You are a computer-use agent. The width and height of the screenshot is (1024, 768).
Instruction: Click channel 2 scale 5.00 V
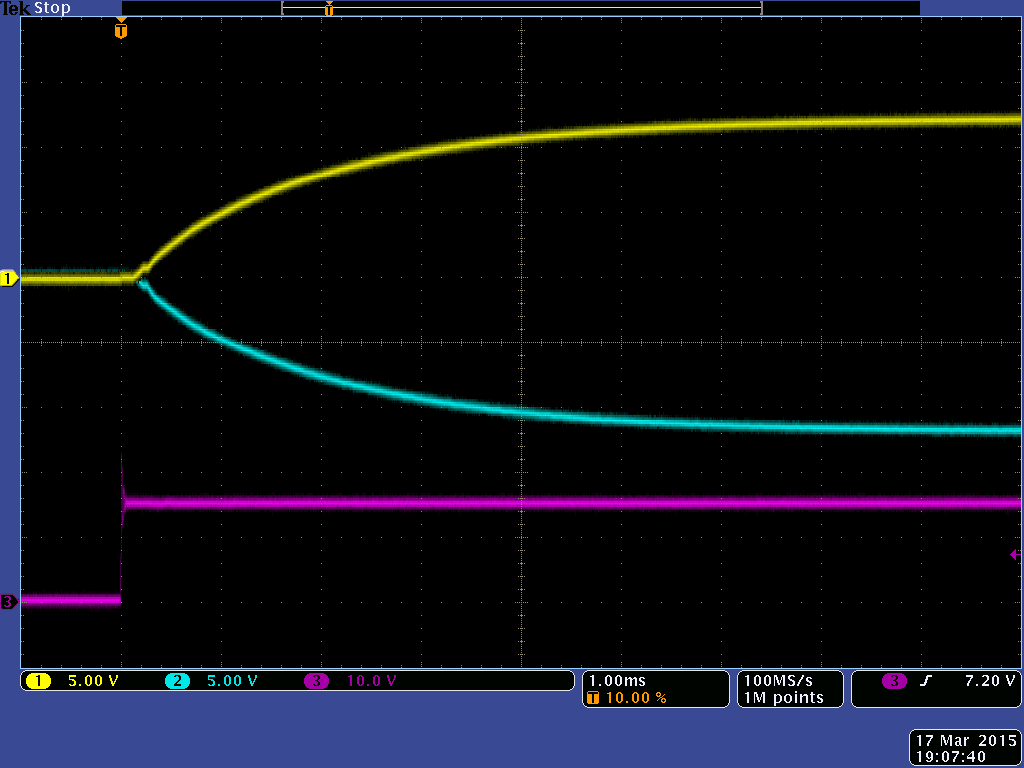(x=232, y=681)
